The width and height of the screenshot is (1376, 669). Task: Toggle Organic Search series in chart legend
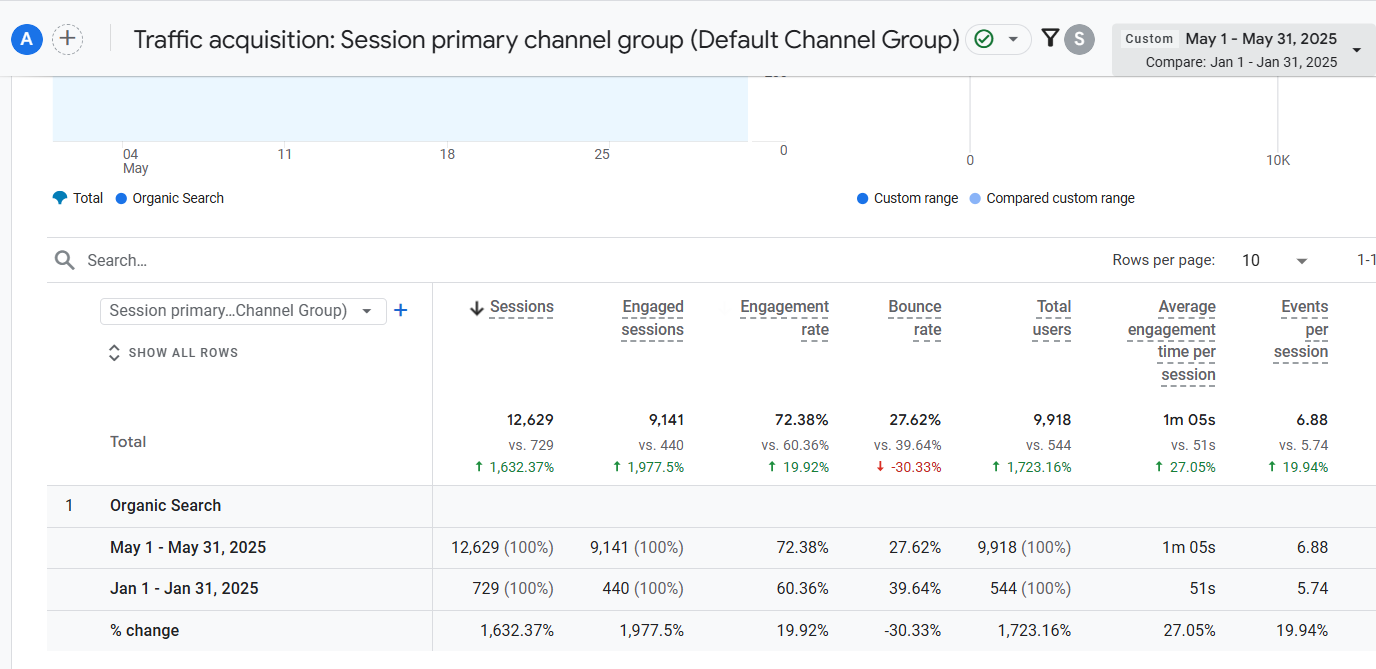169,198
